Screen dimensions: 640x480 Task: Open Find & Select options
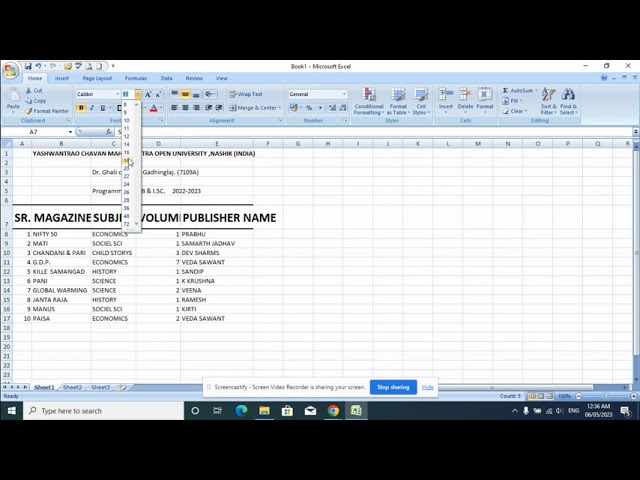pyautogui.click(x=568, y=101)
